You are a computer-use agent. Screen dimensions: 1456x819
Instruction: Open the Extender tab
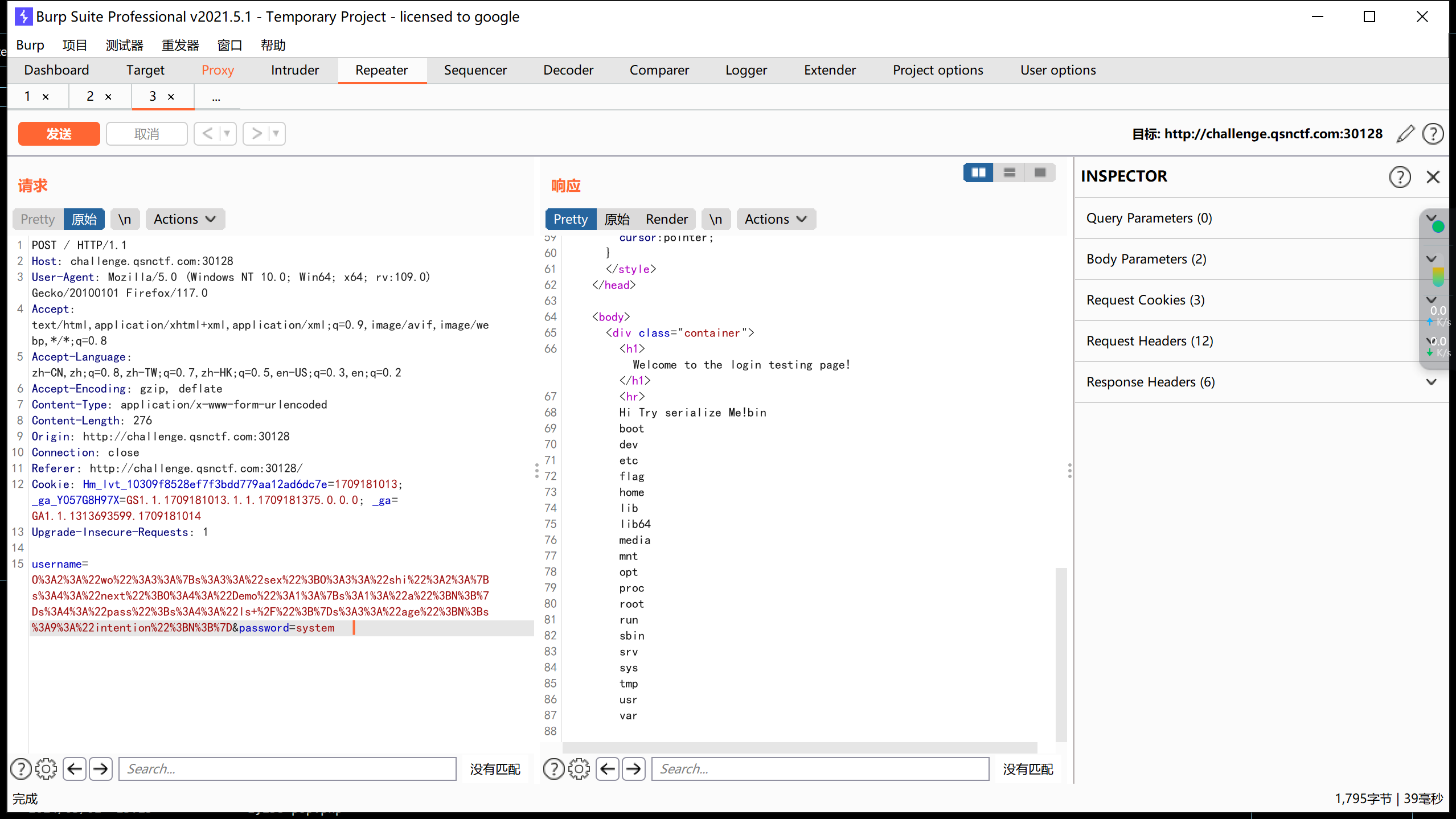point(830,70)
